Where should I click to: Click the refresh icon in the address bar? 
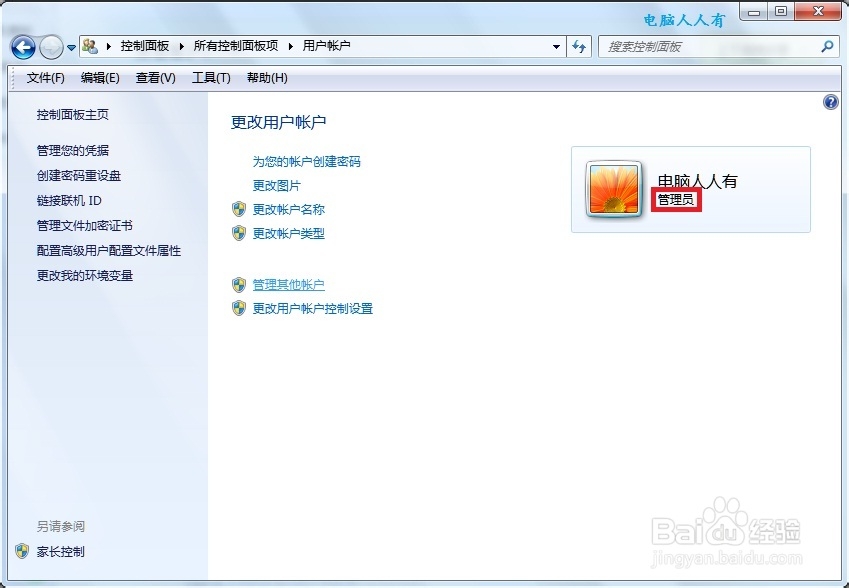point(580,46)
